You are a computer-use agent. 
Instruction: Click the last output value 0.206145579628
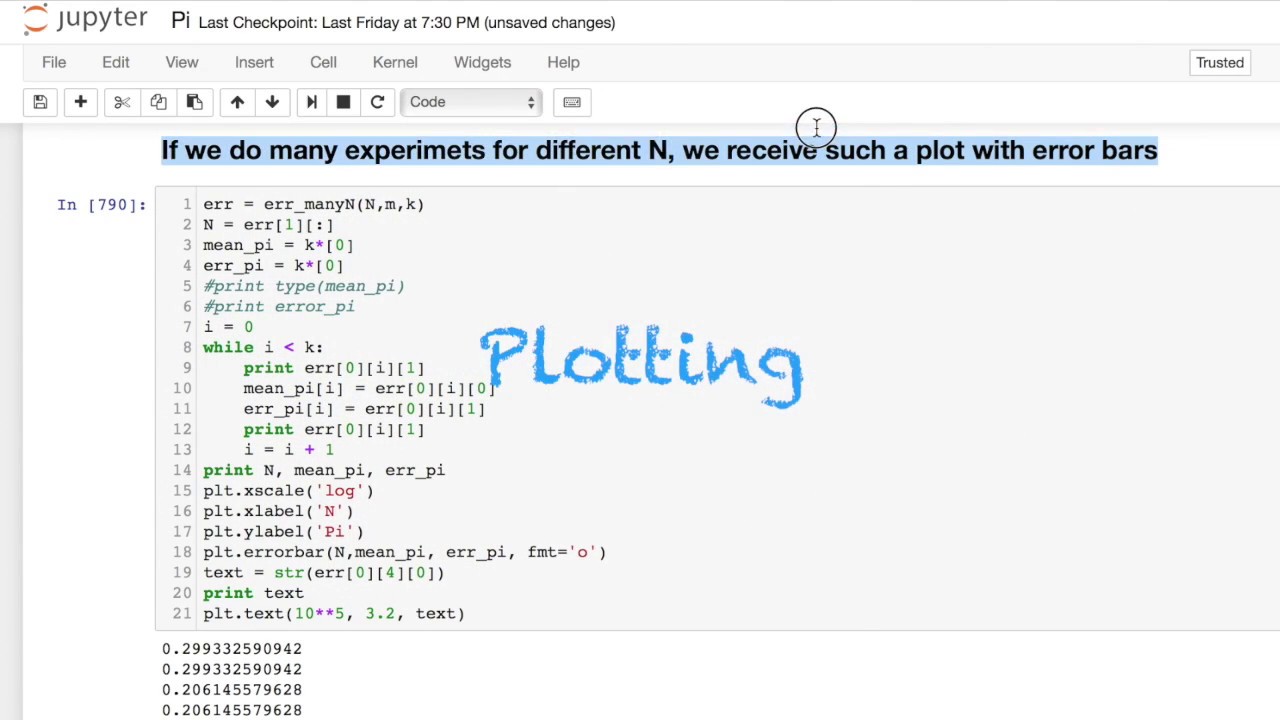point(232,710)
